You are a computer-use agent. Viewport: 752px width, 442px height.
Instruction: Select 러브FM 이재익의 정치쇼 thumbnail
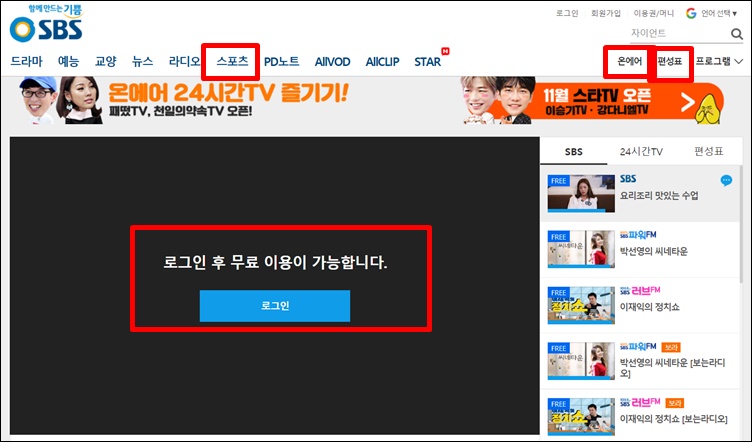[x=581, y=305]
